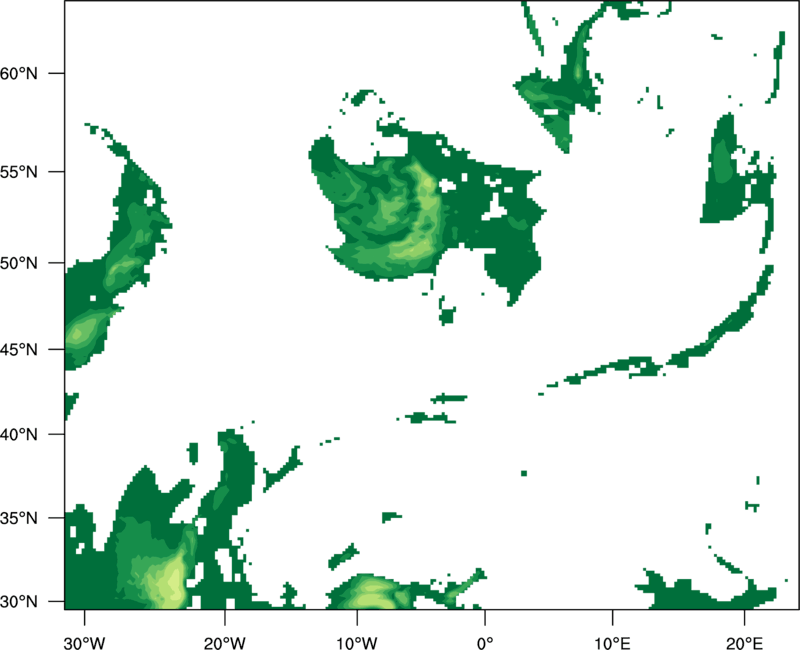
Task: Click the 10°E longitude label
Action: [612, 643]
